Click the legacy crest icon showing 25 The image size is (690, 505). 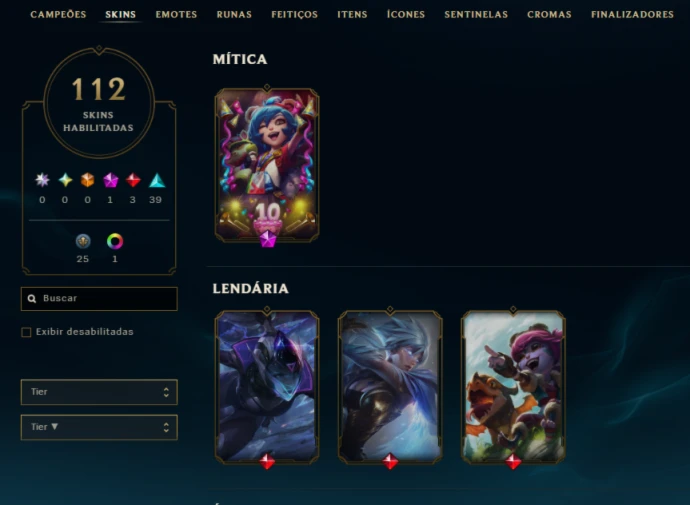(x=83, y=241)
